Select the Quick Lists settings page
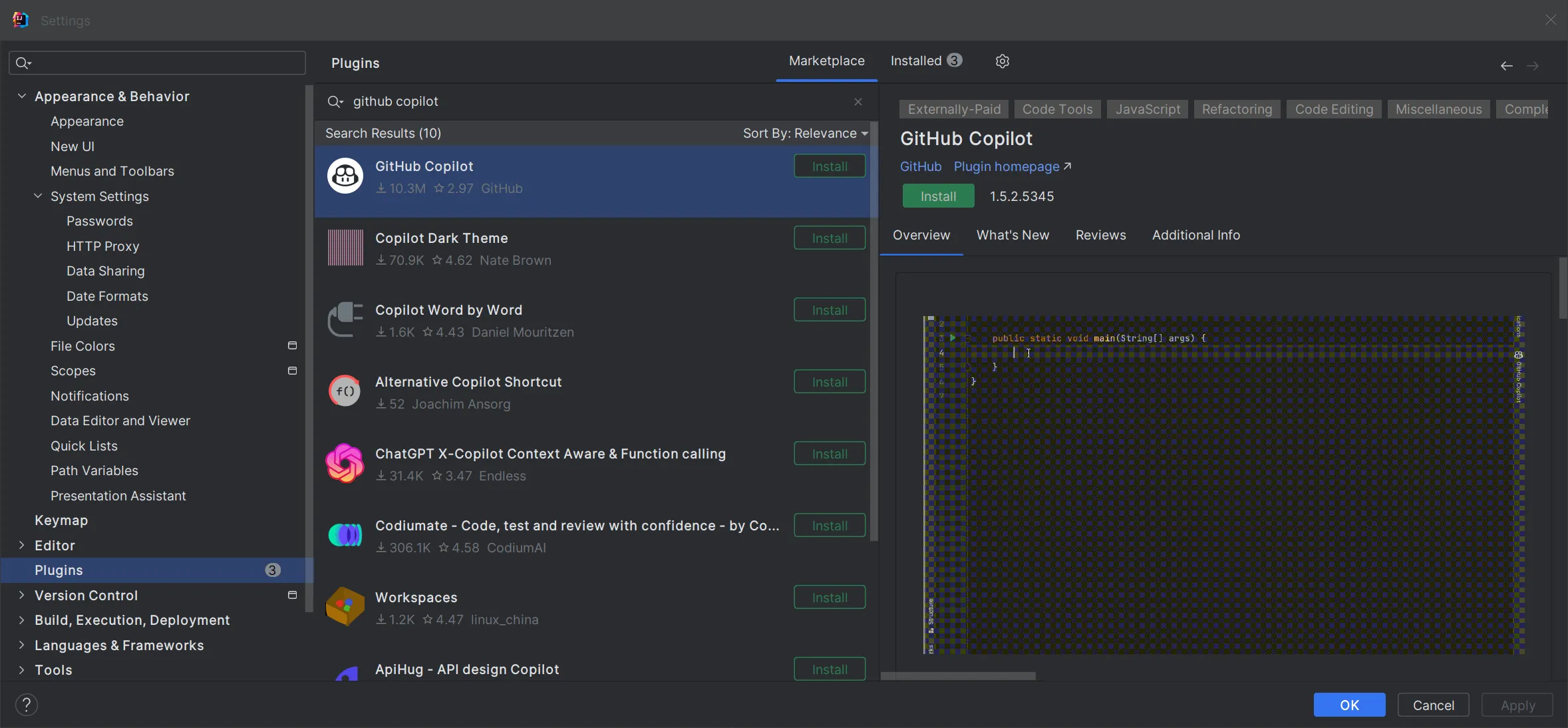 [x=84, y=446]
